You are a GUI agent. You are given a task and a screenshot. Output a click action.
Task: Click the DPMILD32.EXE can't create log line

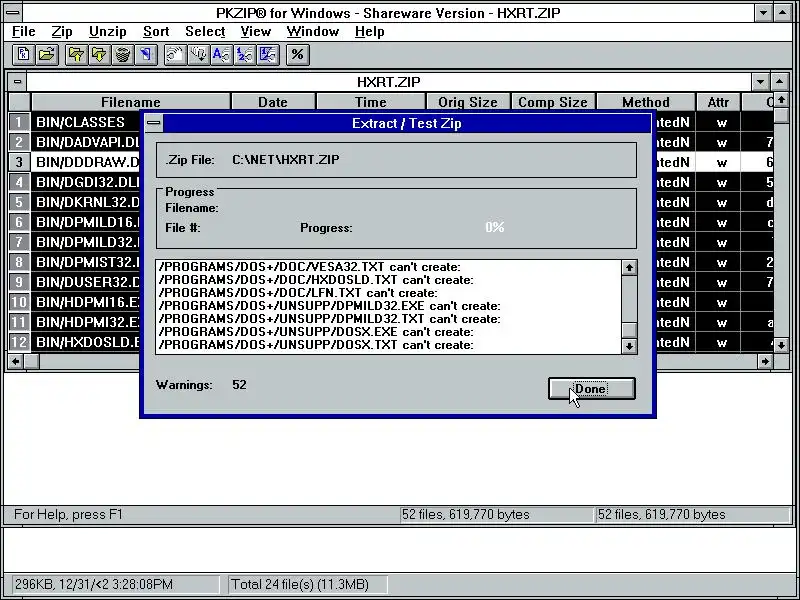[330, 306]
